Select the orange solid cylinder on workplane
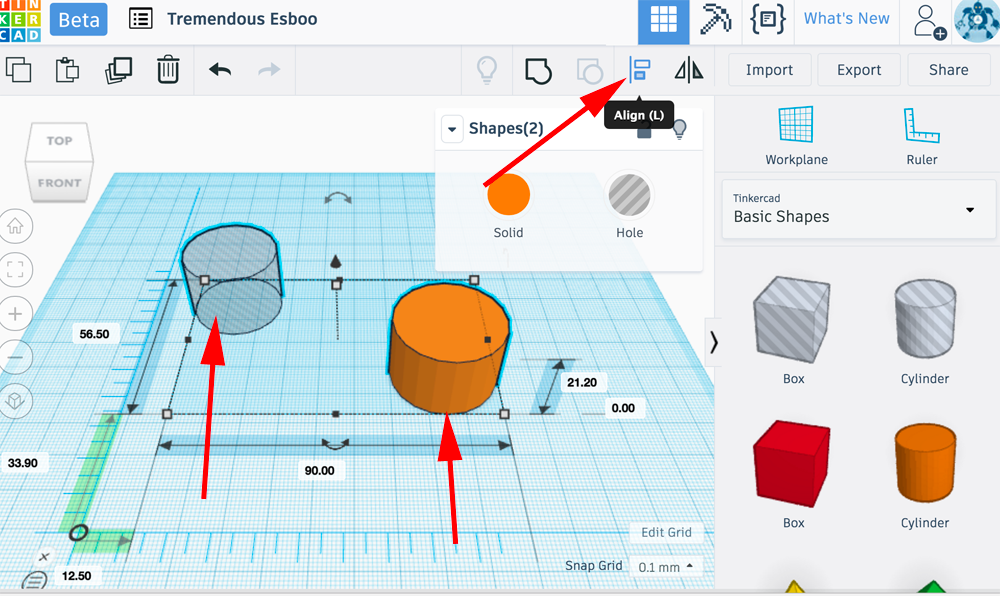This screenshot has width=1000, height=596. coord(449,349)
